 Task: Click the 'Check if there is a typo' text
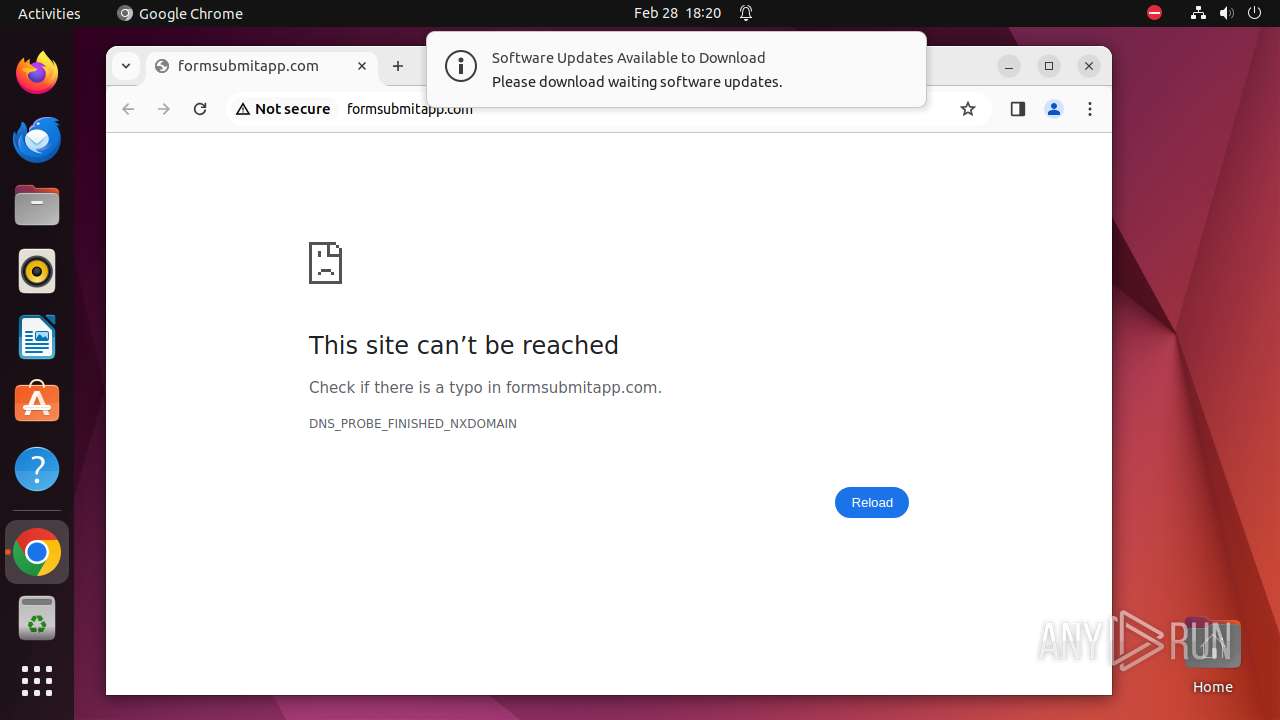click(x=485, y=388)
